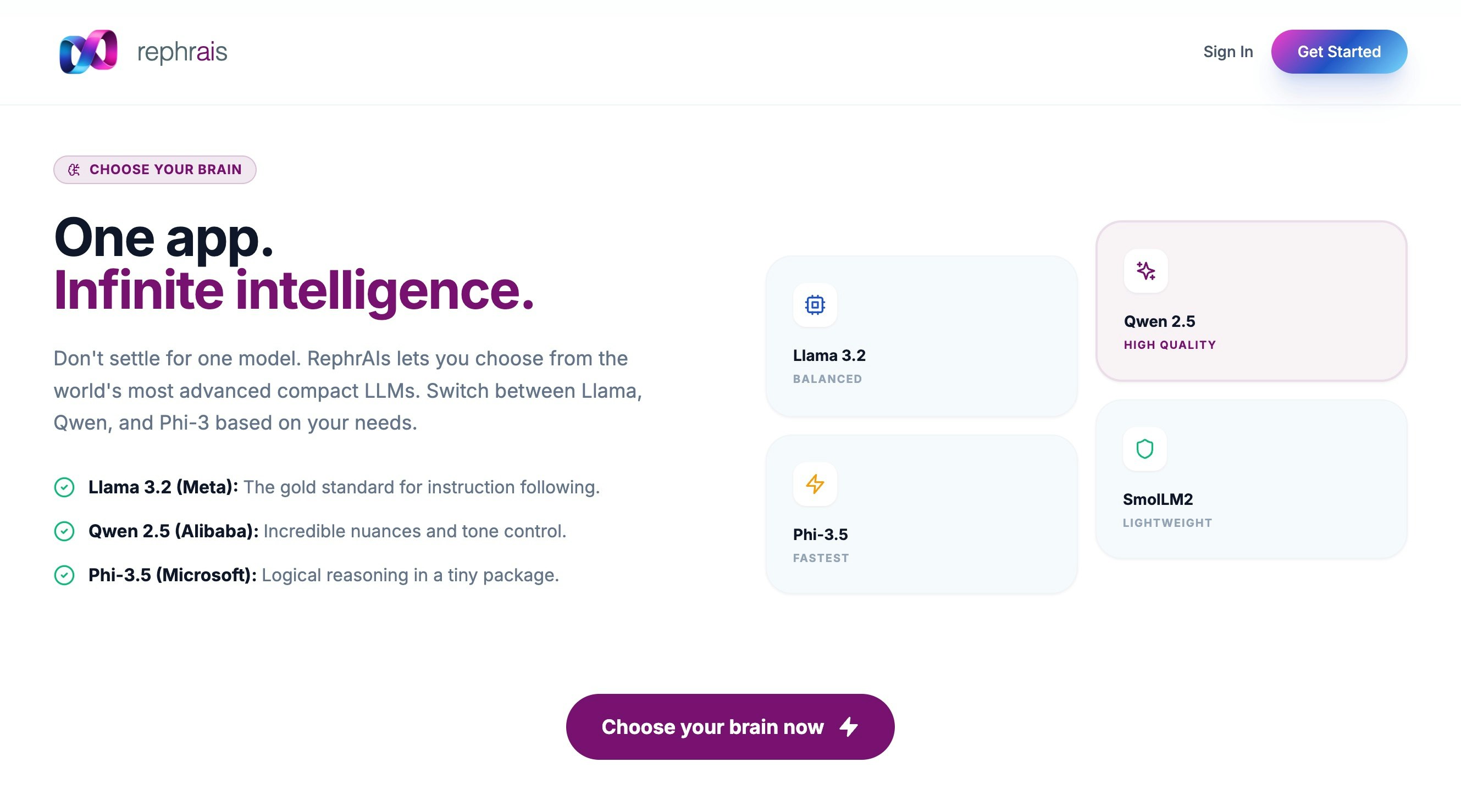Select the Qwen 2.5 High Quality card
This screenshot has width=1461, height=812.
click(1252, 301)
